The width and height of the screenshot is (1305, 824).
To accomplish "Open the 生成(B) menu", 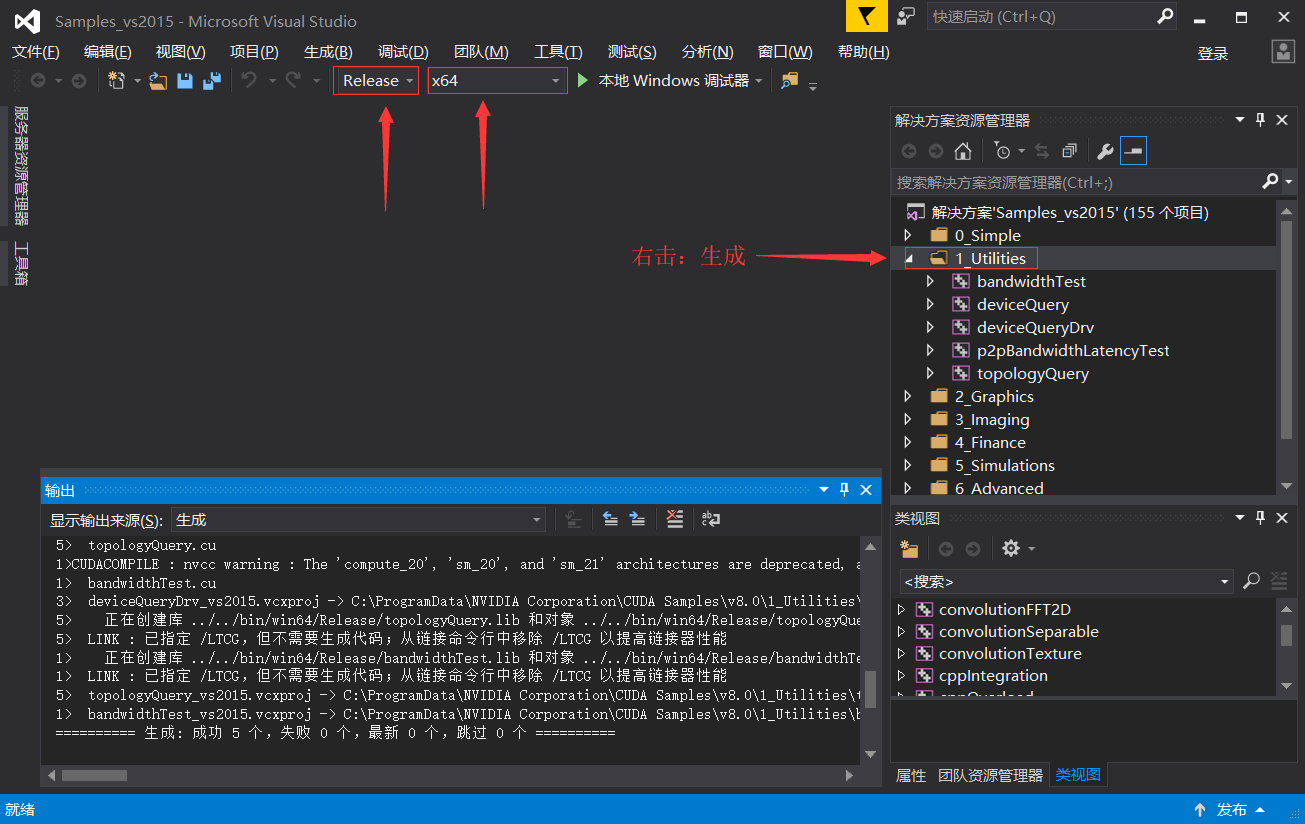I will point(328,52).
